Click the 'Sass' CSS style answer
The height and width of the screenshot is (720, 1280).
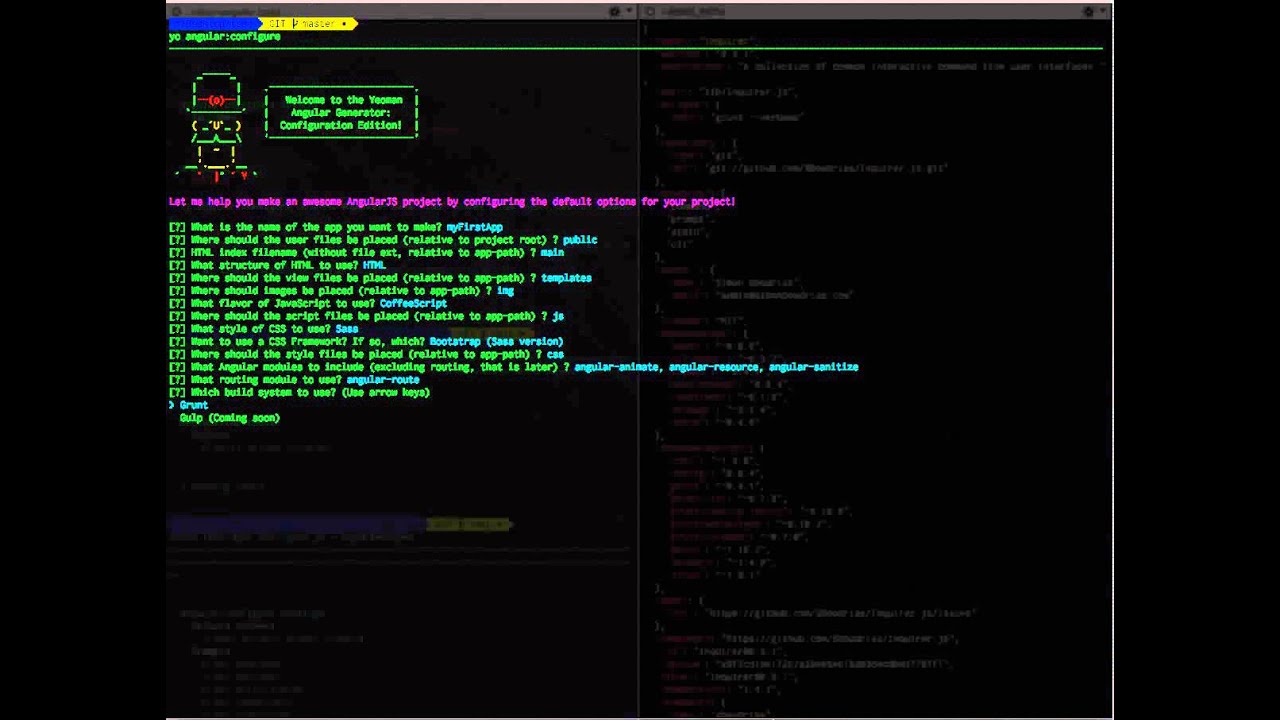pyautogui.click(x=346, y=329)
